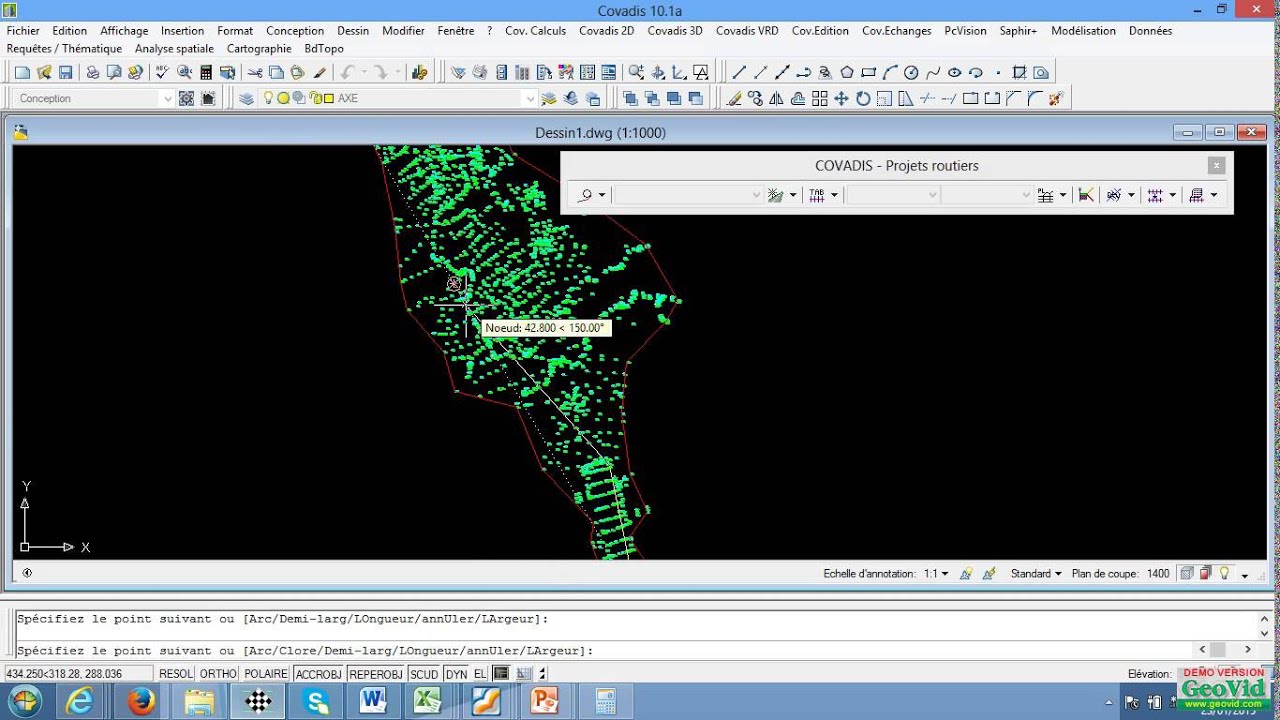
Task: Click the Array grid tool icon
Action: (820, 98)
